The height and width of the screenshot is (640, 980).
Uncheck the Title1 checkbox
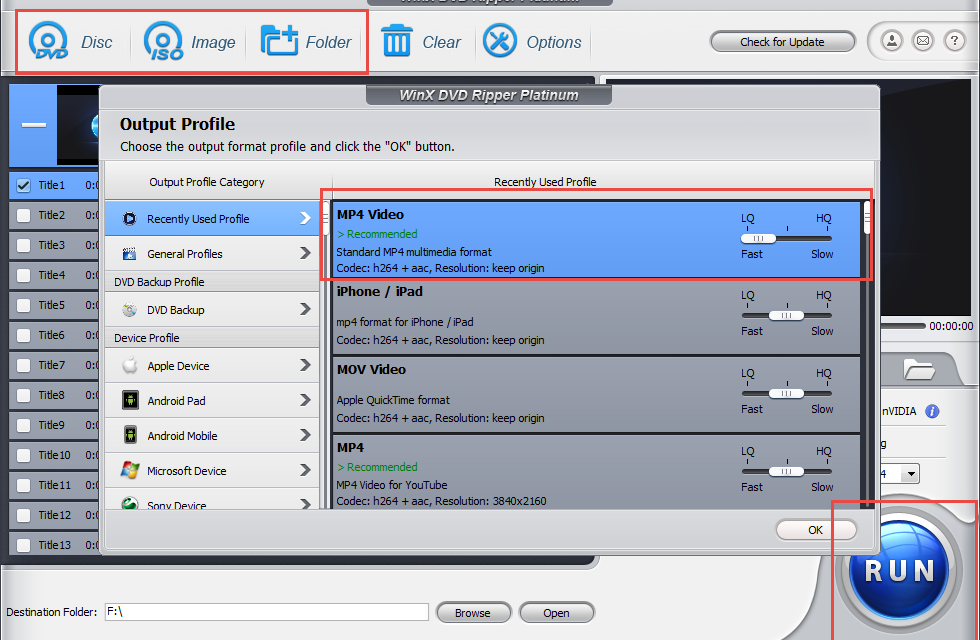coord(24,185)
